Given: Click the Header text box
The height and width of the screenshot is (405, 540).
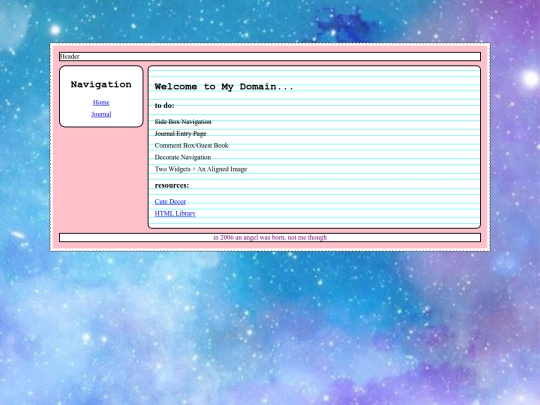Looking at the screenshot, I should pos(270,56).
